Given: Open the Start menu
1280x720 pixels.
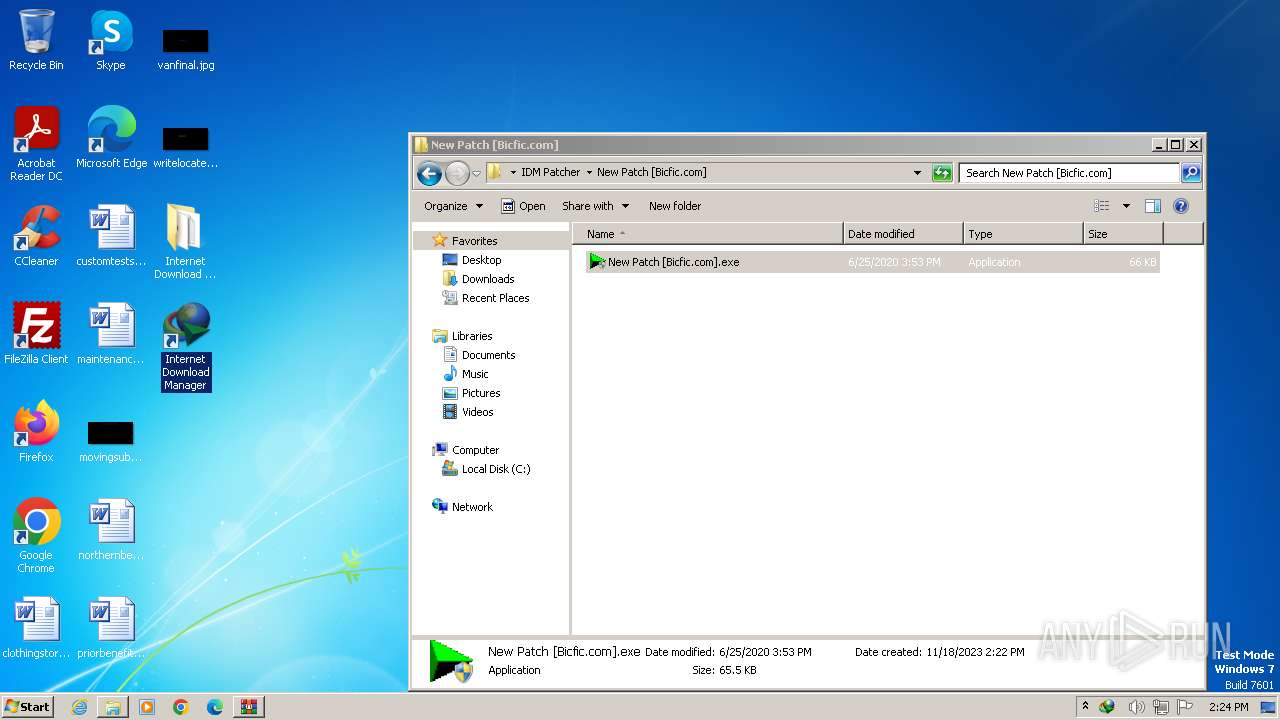Looking at the screenshot, I should [27, 707].
